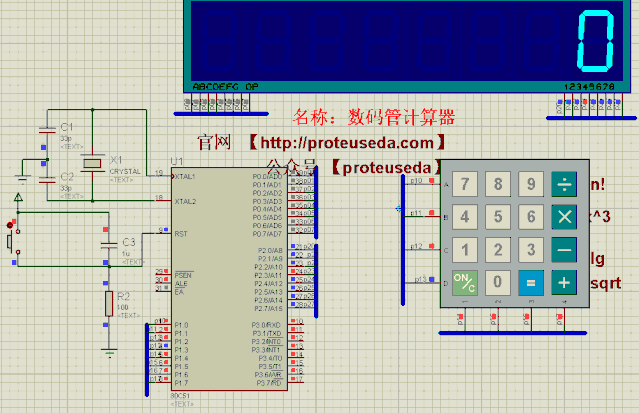This screenshot has height=413, width=639.
Task: Select the ground symbol left of C1/C2
Action: pyautogui.click(x=22, y=179)
